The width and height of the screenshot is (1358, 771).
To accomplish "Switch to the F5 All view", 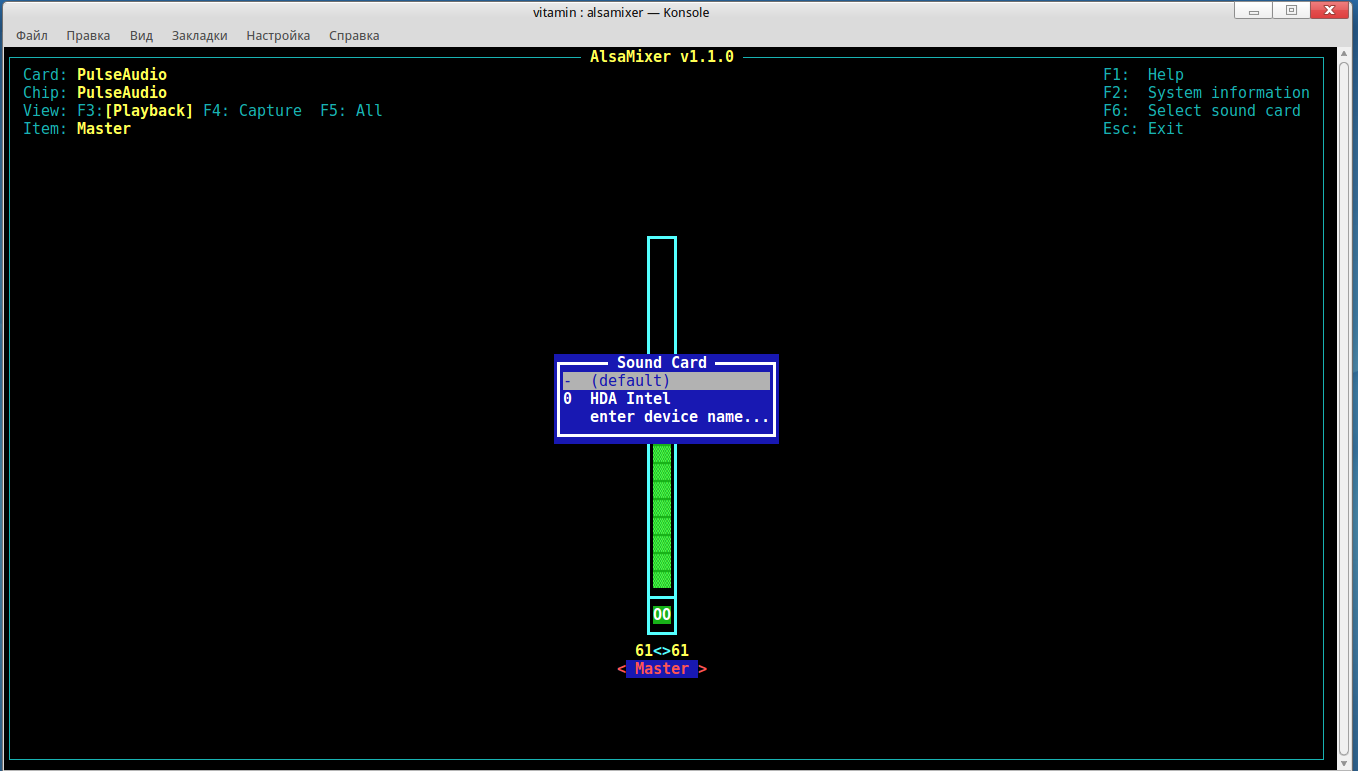I will click(x=351, y=111).
